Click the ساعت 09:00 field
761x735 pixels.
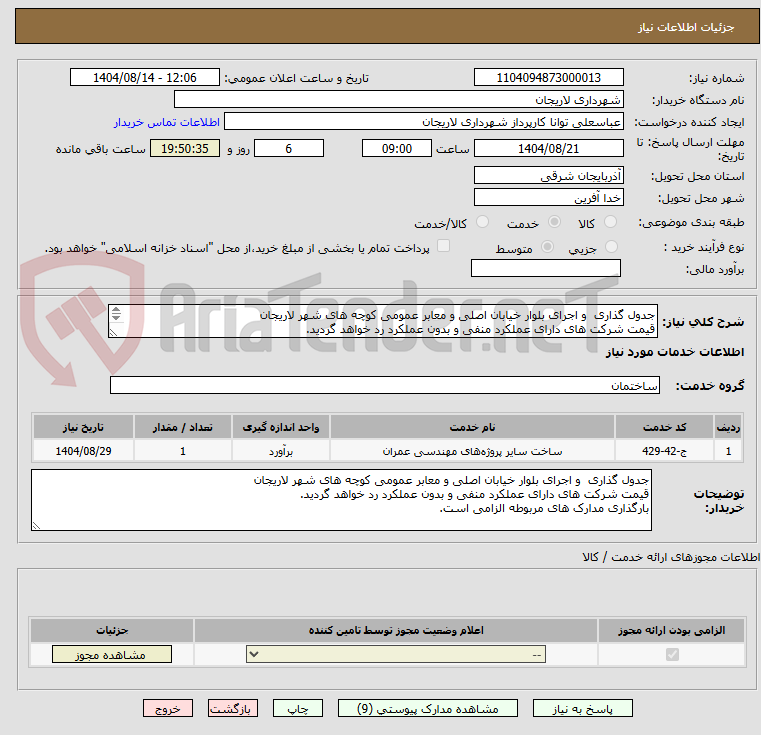[x=397, y=148]
